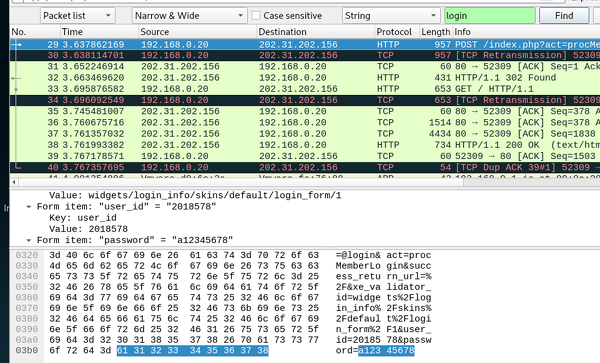This screenshot has height=363, width=600.
Task: Click the Info column header
Action: tap(526, 32)
